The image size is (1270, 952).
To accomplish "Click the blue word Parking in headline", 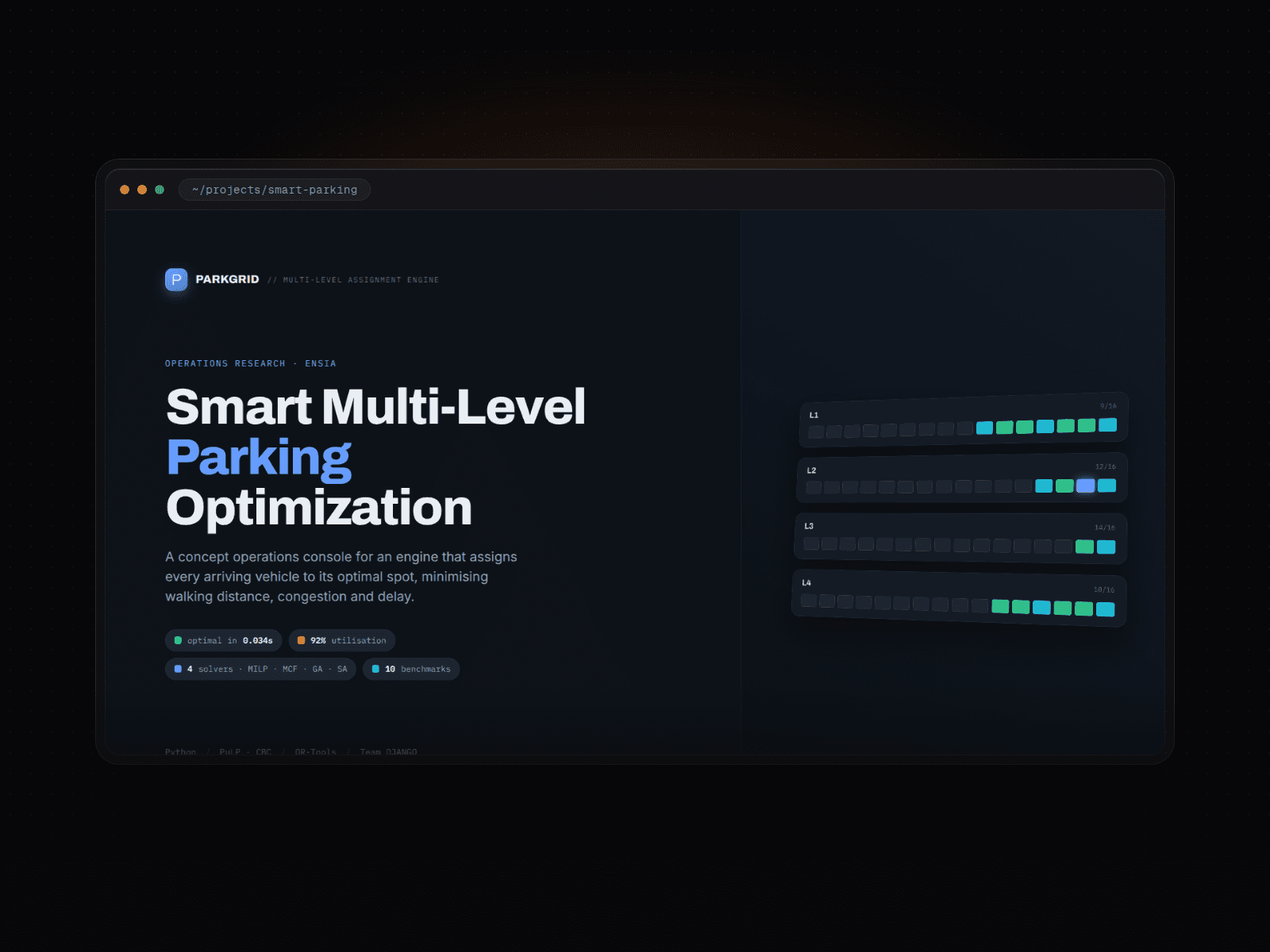I will pyautogui.click(x=259, y=458).
